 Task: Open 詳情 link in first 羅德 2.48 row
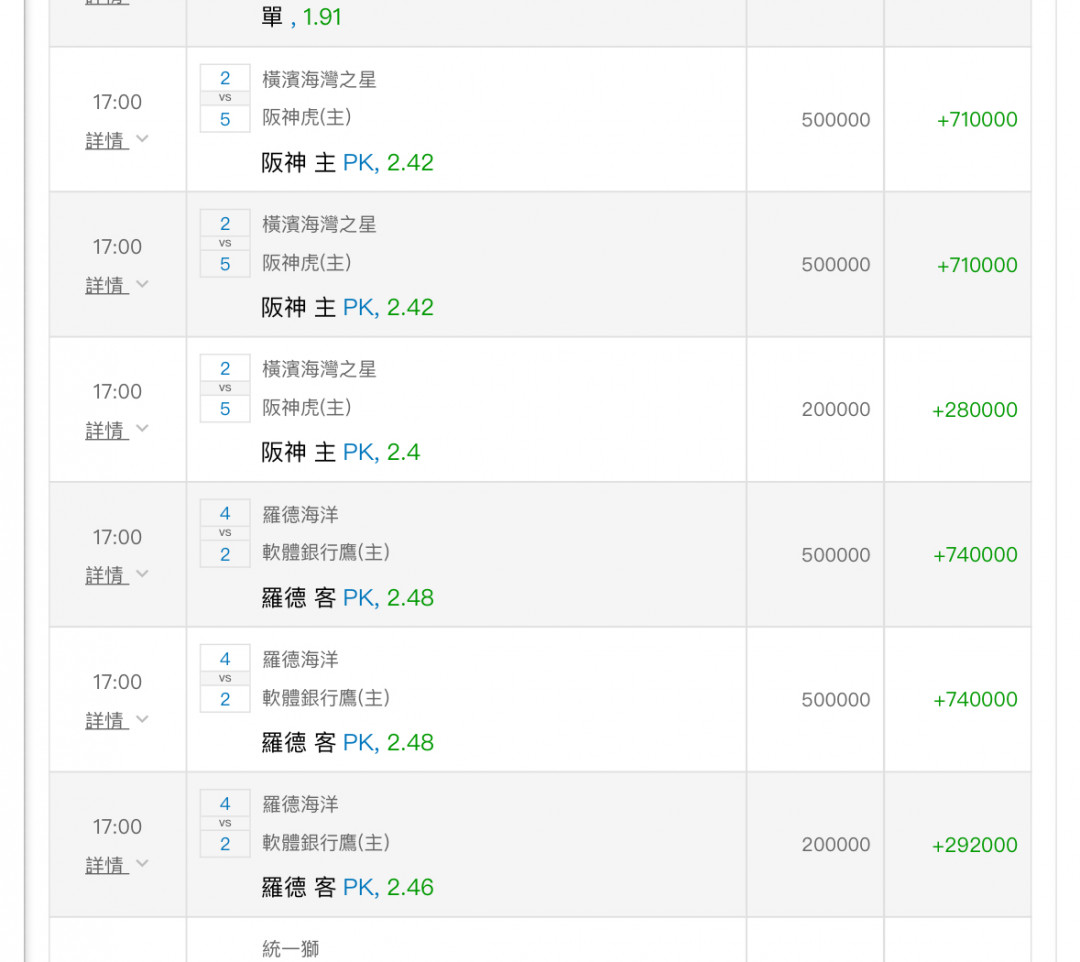[106, 575]
